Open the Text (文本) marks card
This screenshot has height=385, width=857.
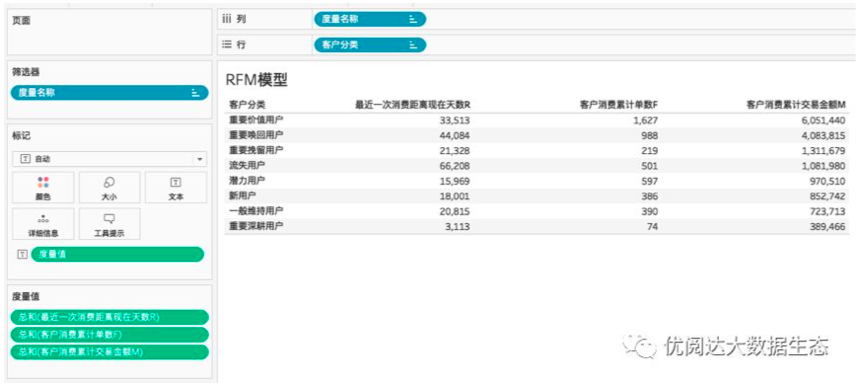(176, 188)
